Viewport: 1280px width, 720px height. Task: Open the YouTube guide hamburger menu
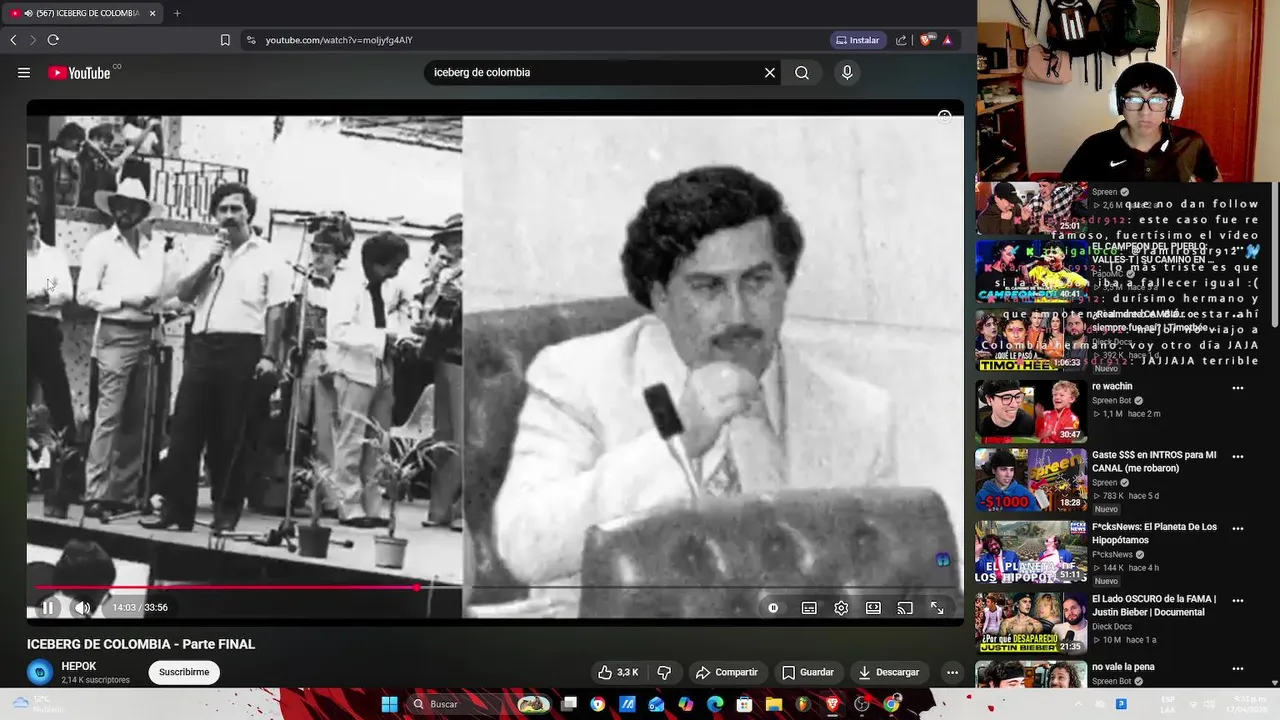(24, 72)
